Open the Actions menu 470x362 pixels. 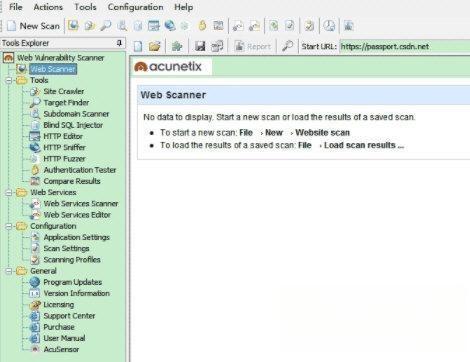pyautogui.click(x=48, y=7)
